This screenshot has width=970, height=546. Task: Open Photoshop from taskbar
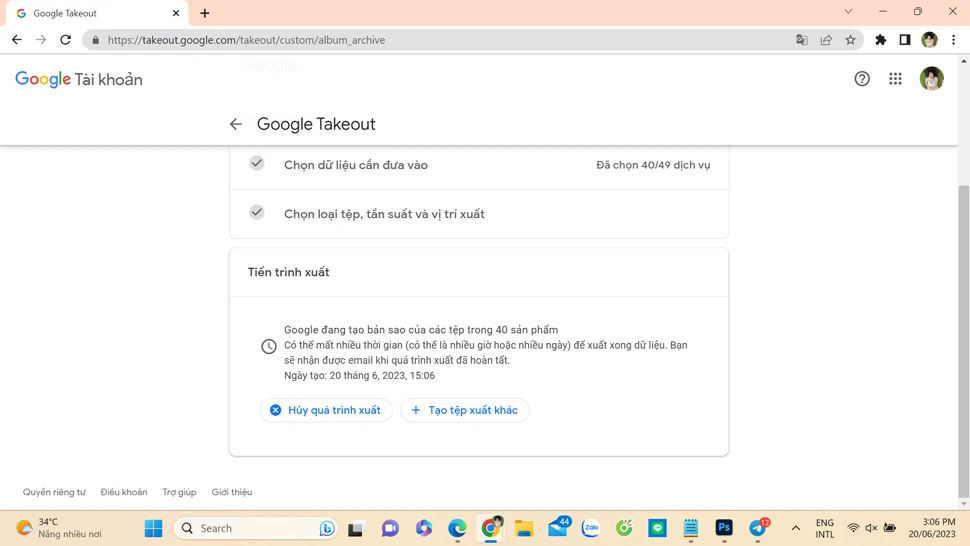coord(724,528)
